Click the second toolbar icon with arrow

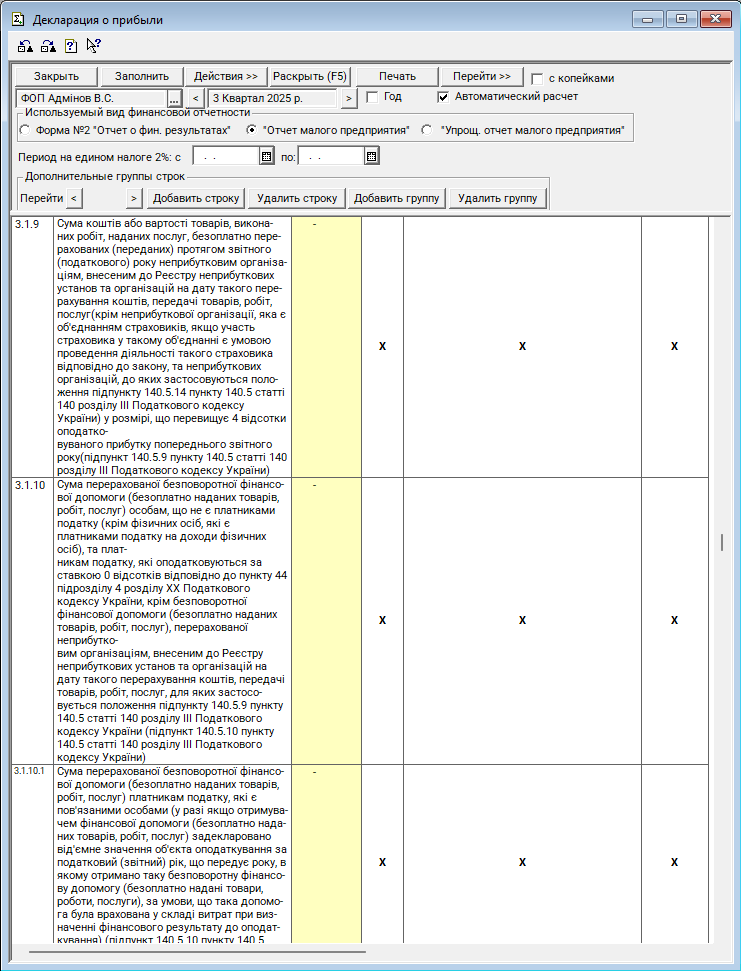coord(47,45)
